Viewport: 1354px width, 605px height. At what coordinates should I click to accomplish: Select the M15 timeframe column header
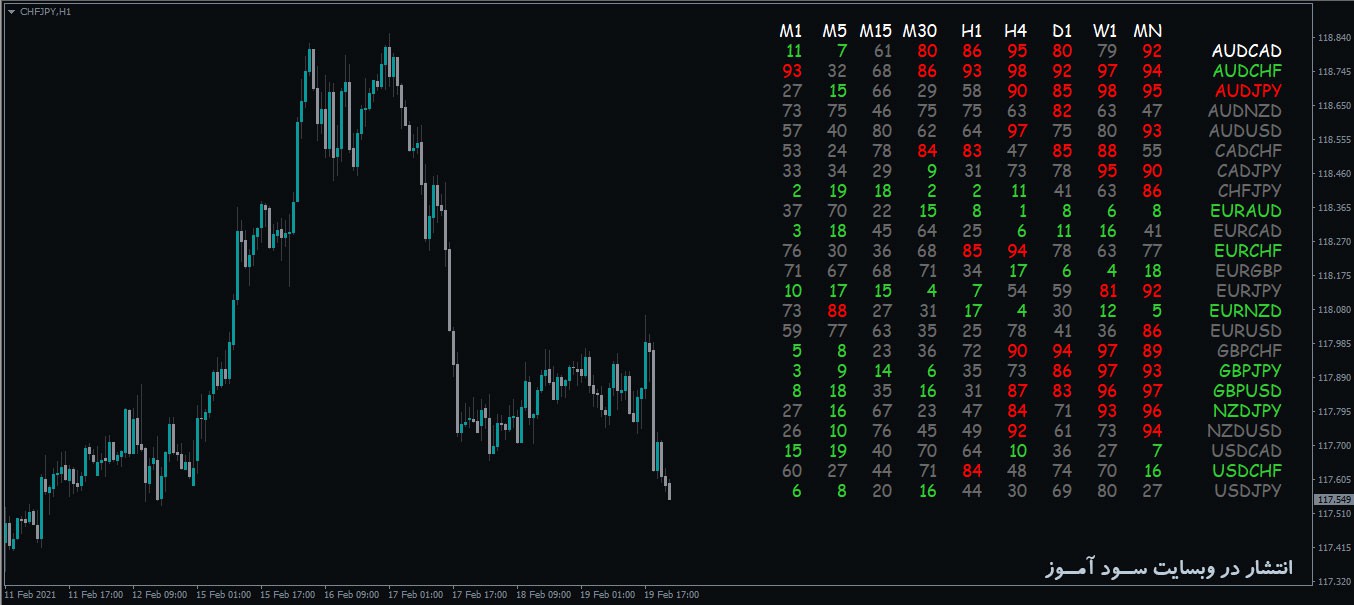point(876,31)
